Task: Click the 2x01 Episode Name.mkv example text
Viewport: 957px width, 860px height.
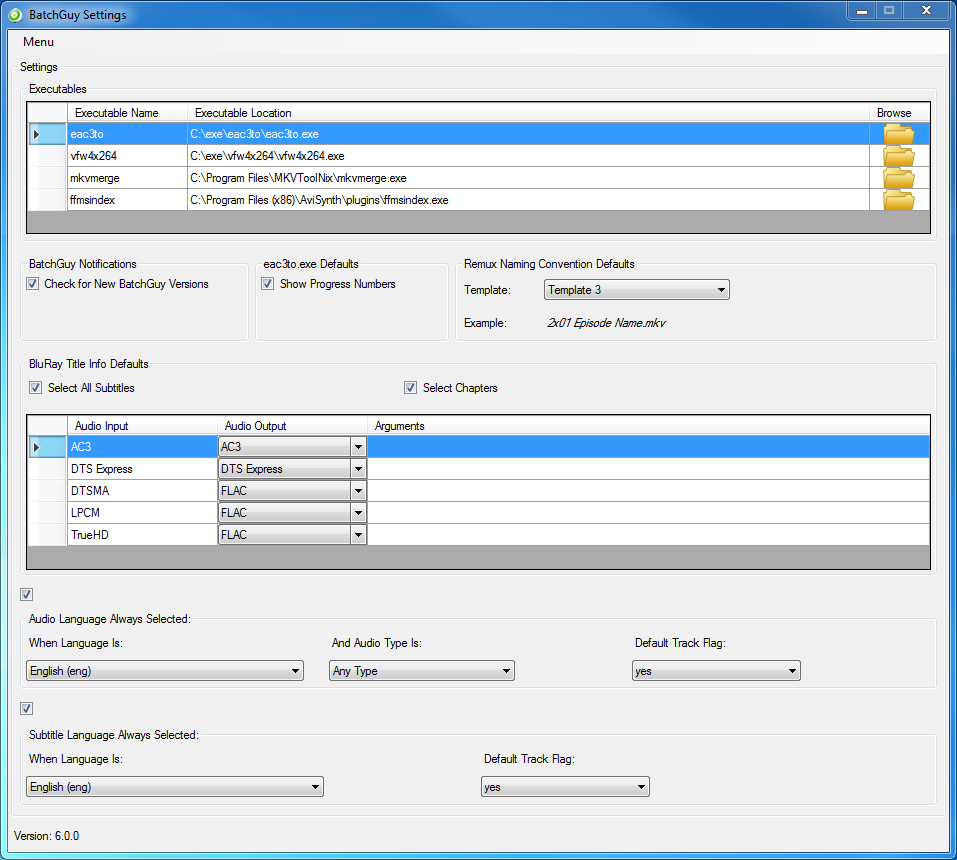Action: (x=606, y=323)
